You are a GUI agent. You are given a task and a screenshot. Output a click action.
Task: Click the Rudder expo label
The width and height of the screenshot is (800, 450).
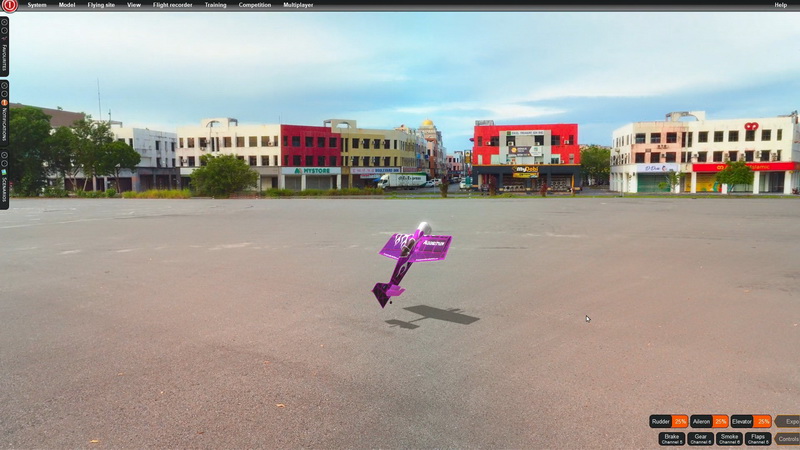pyautogui.click(x=660, y=421)
